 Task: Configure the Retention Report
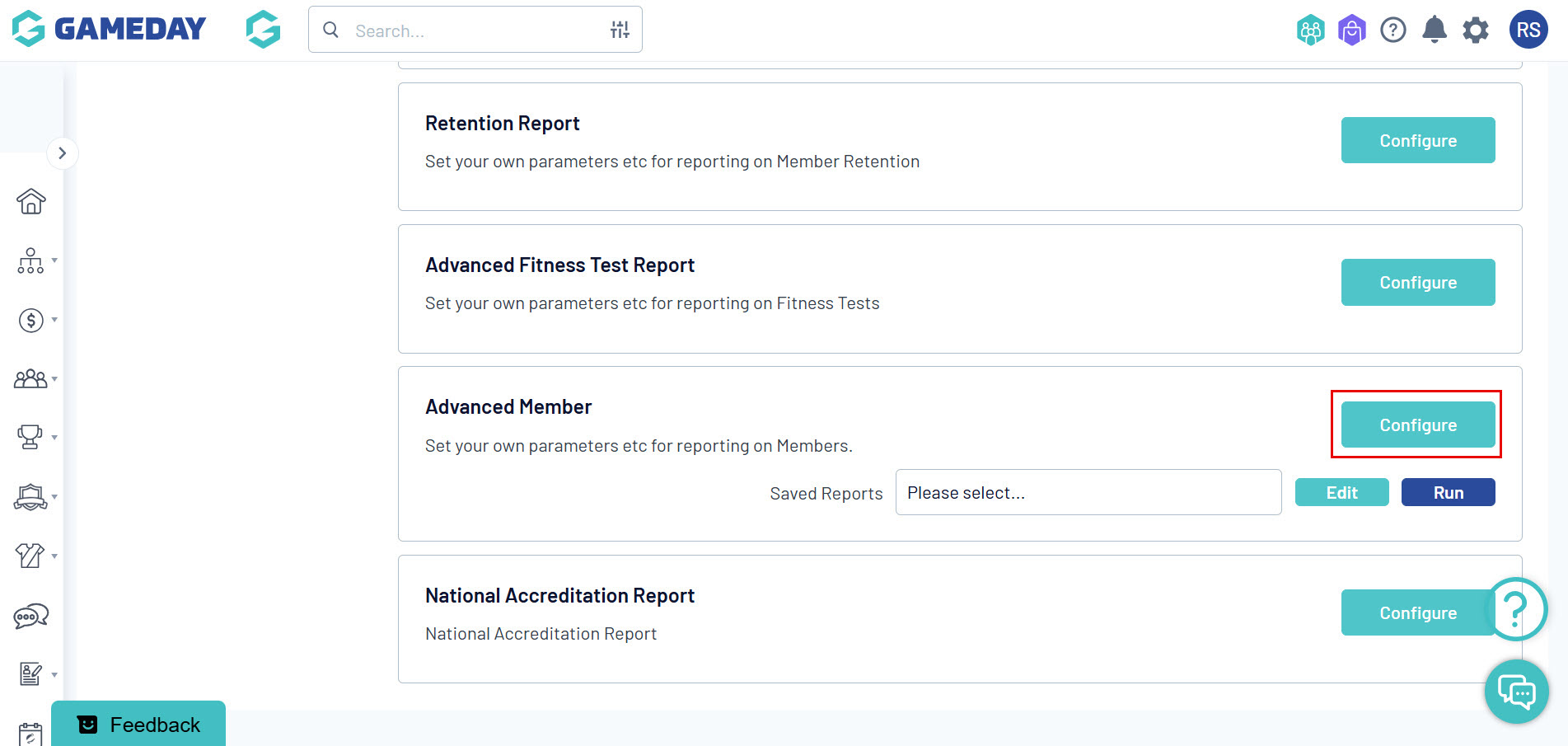1418,140
